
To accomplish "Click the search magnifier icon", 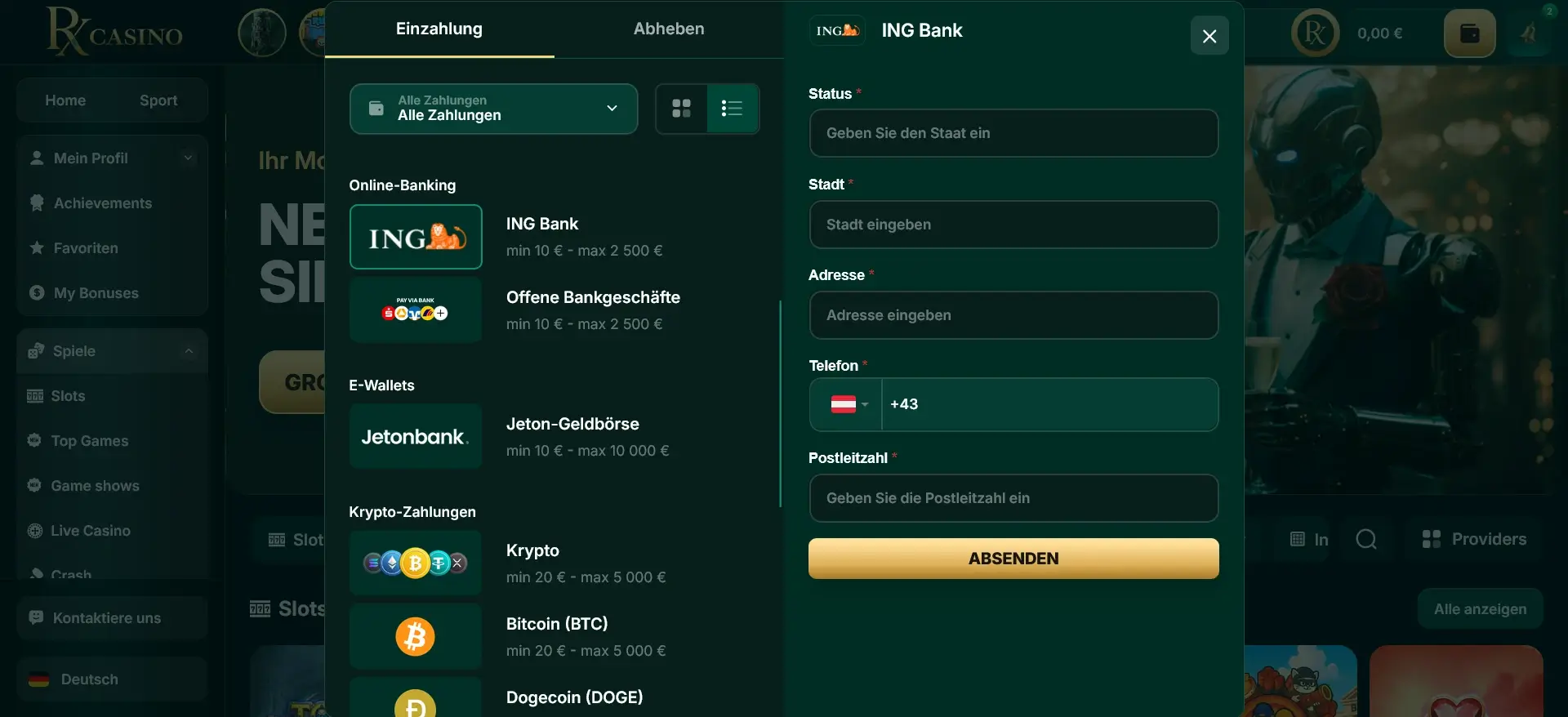I will tap(1366, 539).
